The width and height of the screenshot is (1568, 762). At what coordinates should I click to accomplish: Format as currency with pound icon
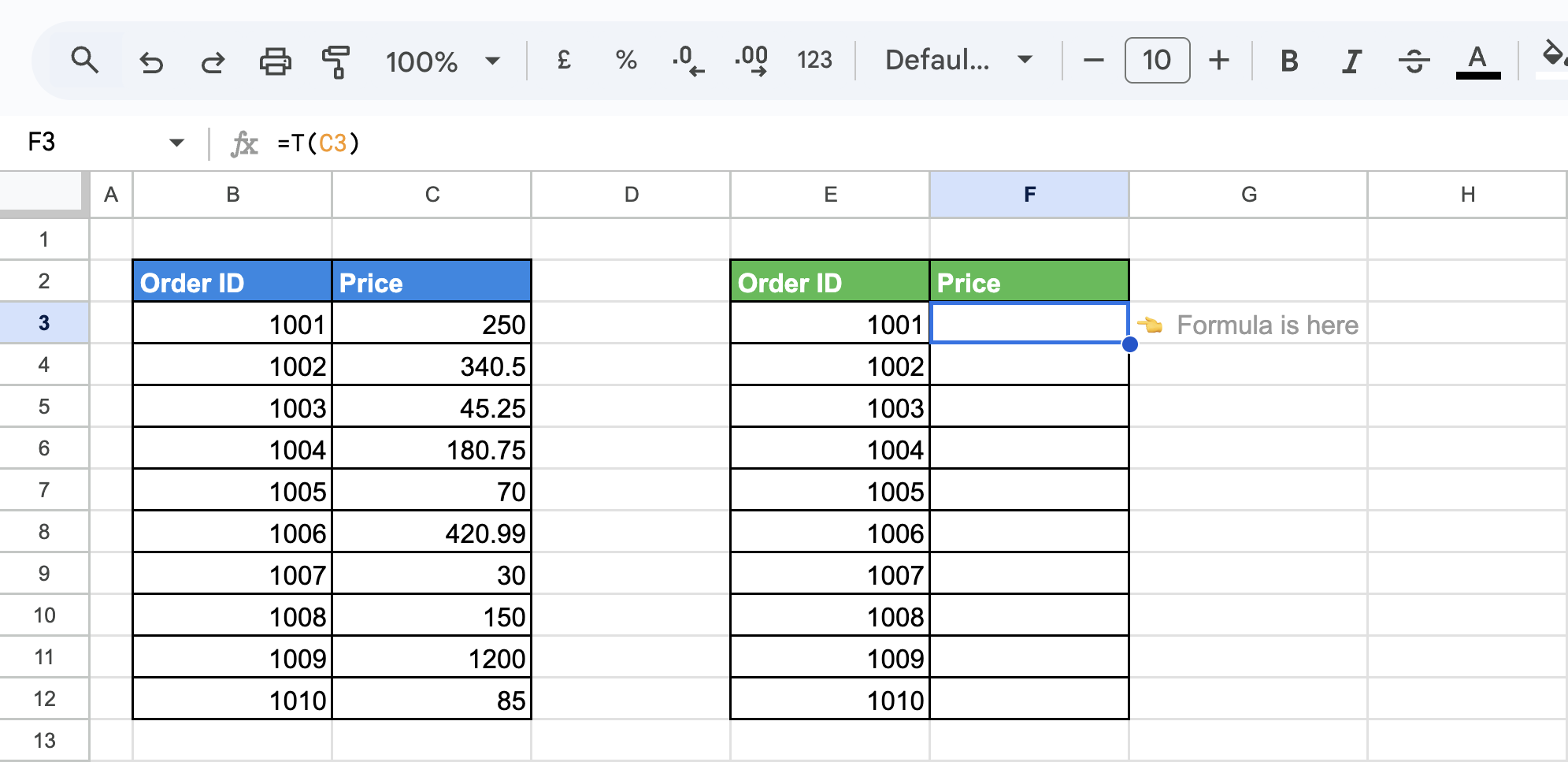(x=564, y=60)
